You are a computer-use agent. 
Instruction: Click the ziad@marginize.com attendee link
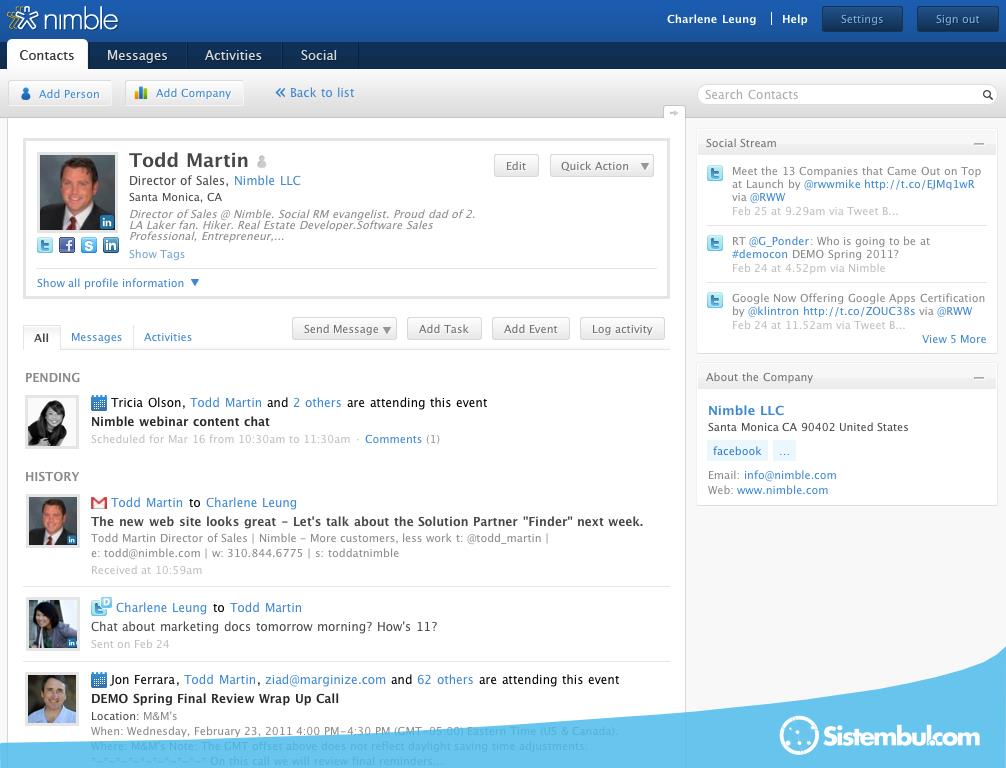[325, 680]
